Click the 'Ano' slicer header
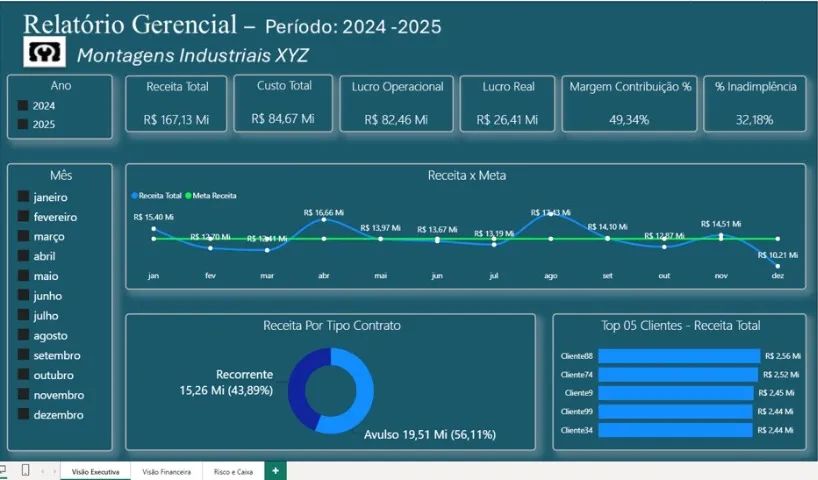Screen dimensions: 818x480 click(x=61, y=86)
